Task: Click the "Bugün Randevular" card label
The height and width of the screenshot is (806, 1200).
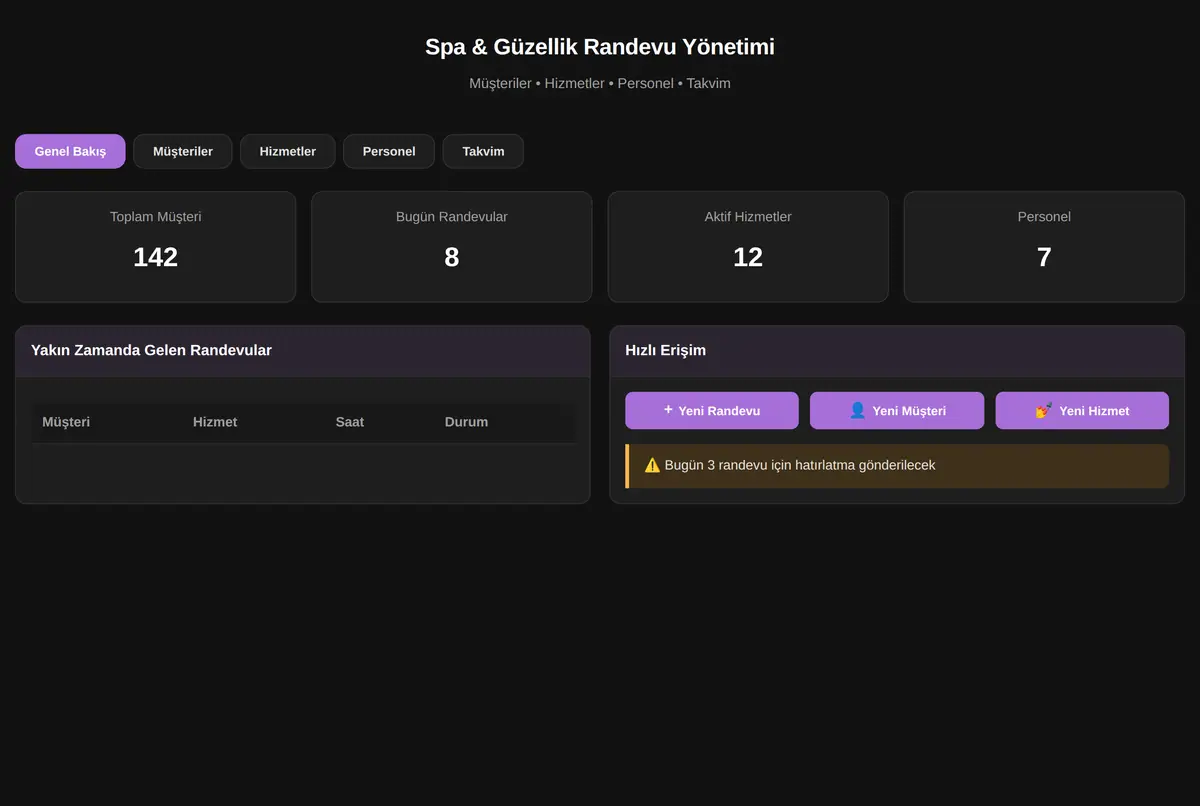Action: click(452, 216)
